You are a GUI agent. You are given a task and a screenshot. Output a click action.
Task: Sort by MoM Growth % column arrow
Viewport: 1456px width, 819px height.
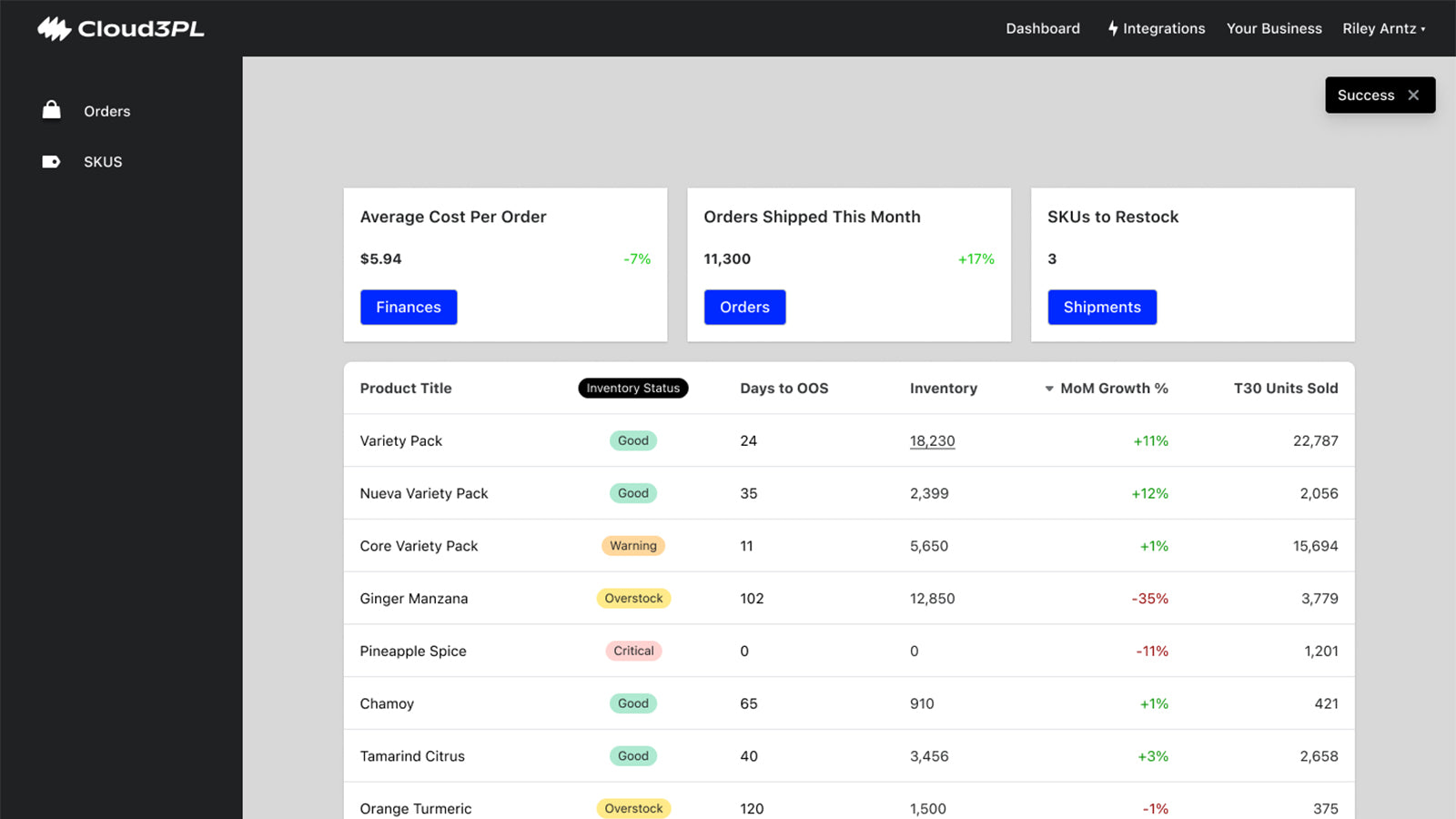point(1049,389)
